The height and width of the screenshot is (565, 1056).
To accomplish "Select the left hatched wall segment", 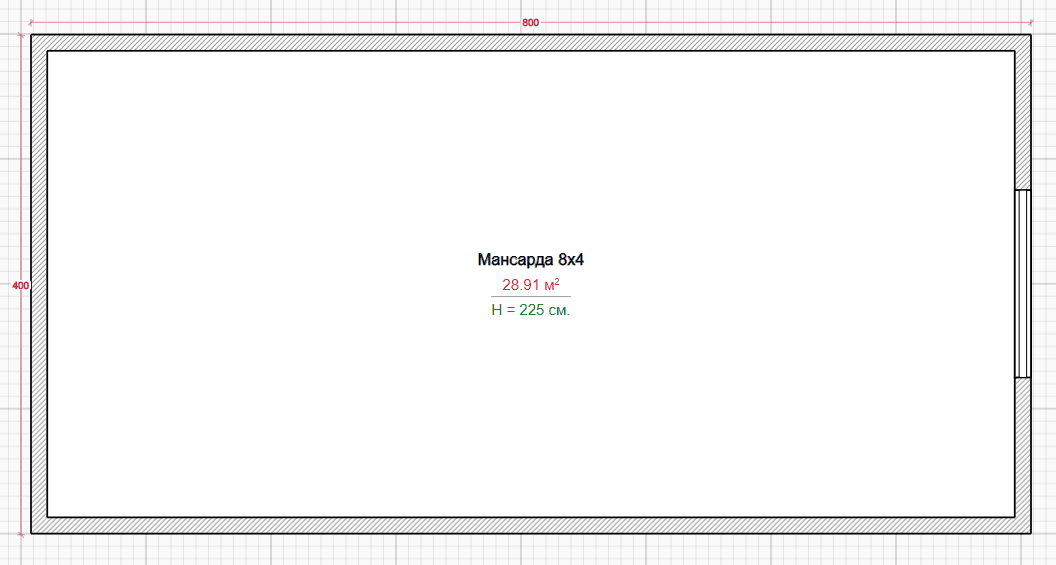I will pos(39,284).
